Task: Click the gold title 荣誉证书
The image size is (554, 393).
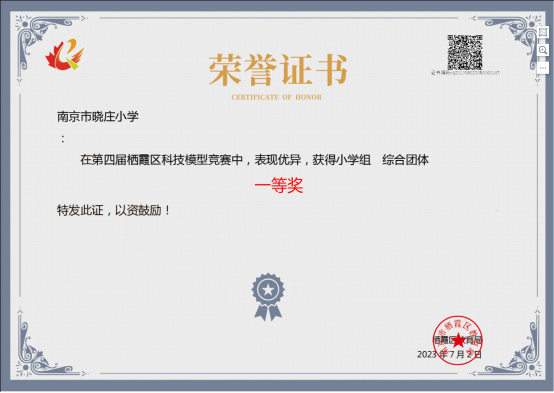Action: [x=278, y=70]
